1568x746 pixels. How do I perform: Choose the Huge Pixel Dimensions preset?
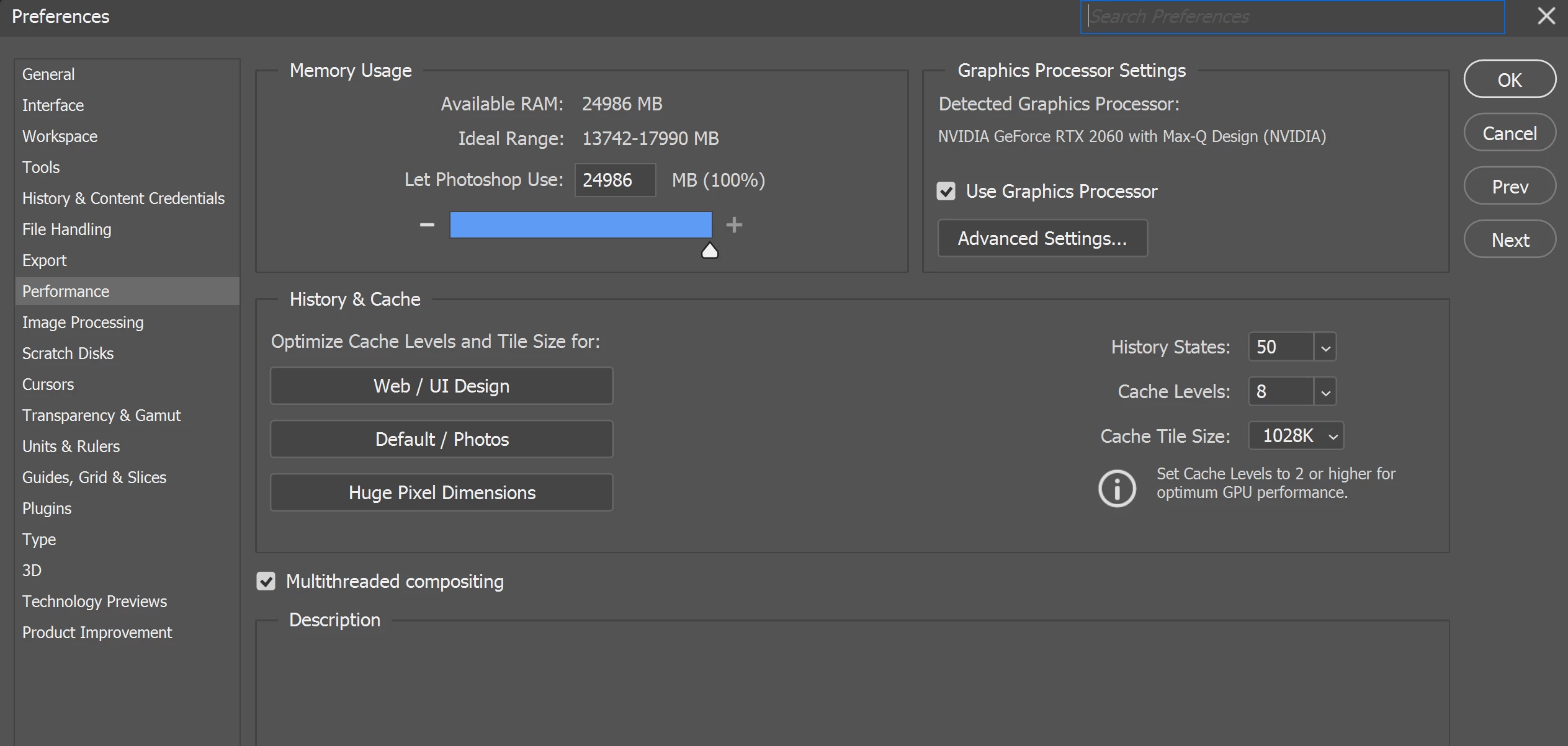click(441, 493)
